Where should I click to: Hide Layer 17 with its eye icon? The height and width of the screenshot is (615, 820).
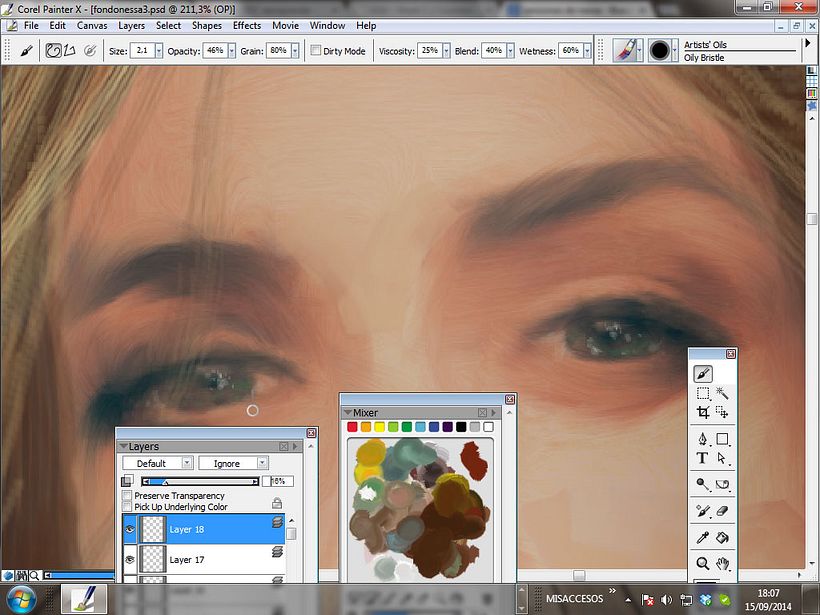coord(130,559)
